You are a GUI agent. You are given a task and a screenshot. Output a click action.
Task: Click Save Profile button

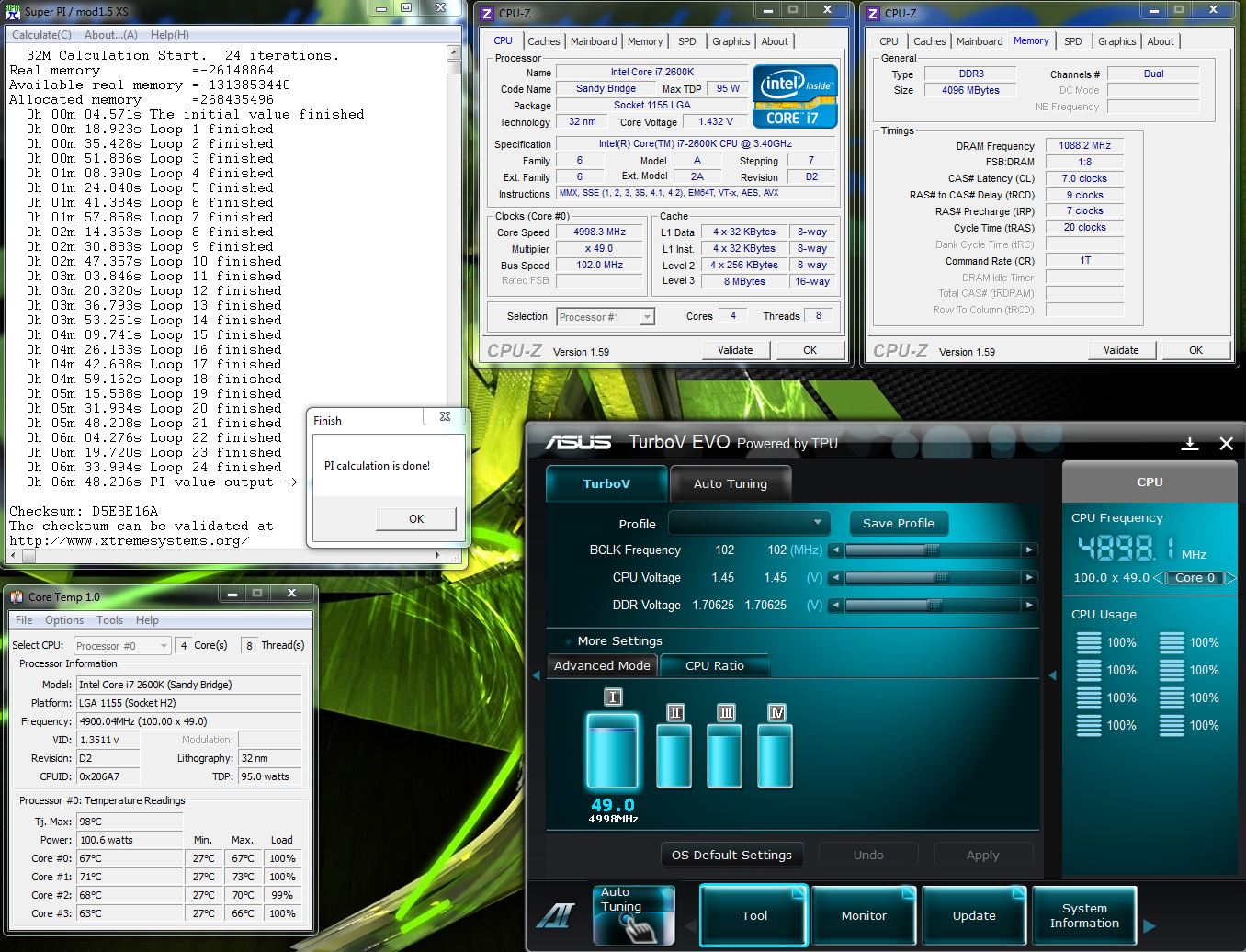pyautogui.click(x=899, y=523)
